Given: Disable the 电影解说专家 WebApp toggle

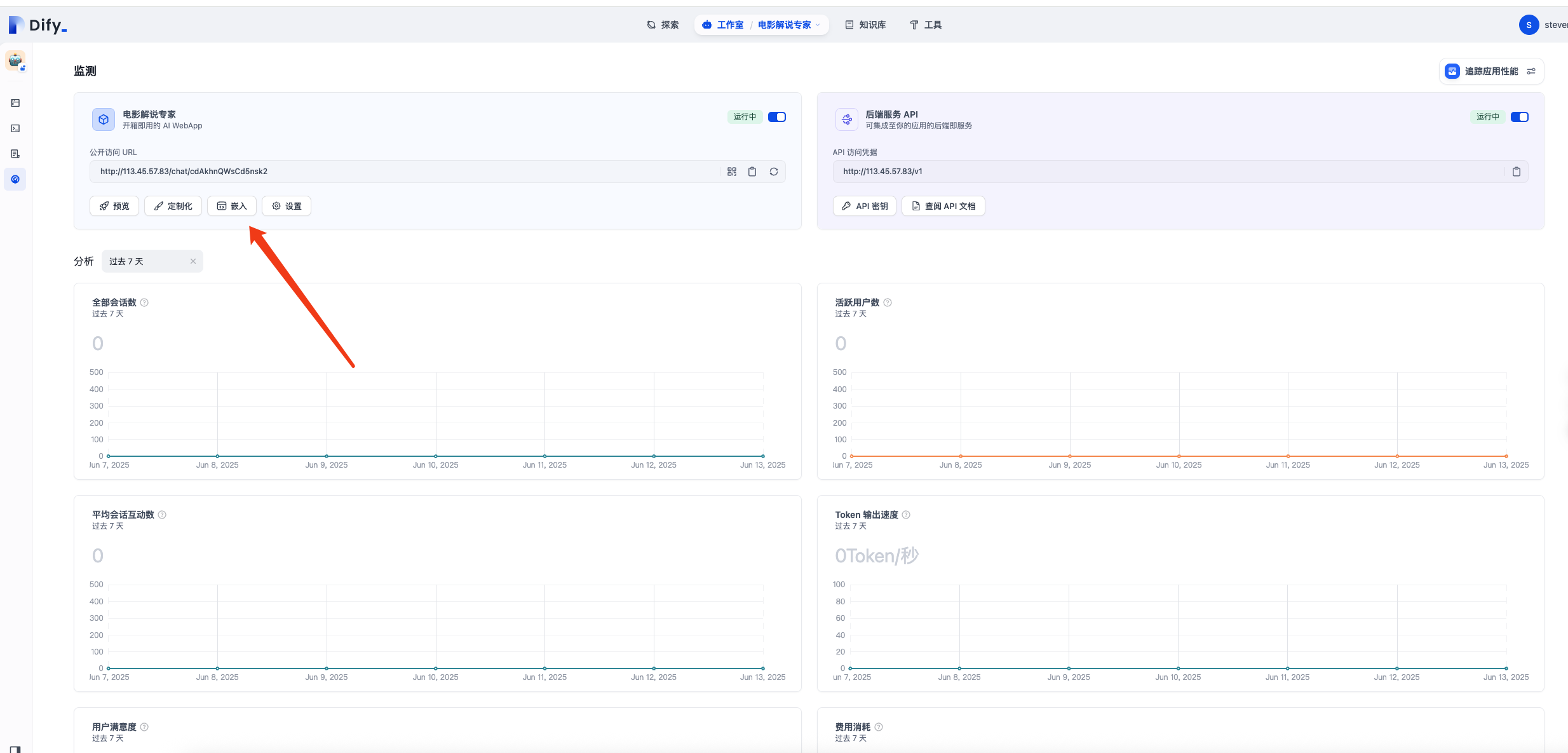Looking at the screenshot, I should pos(777,117).
